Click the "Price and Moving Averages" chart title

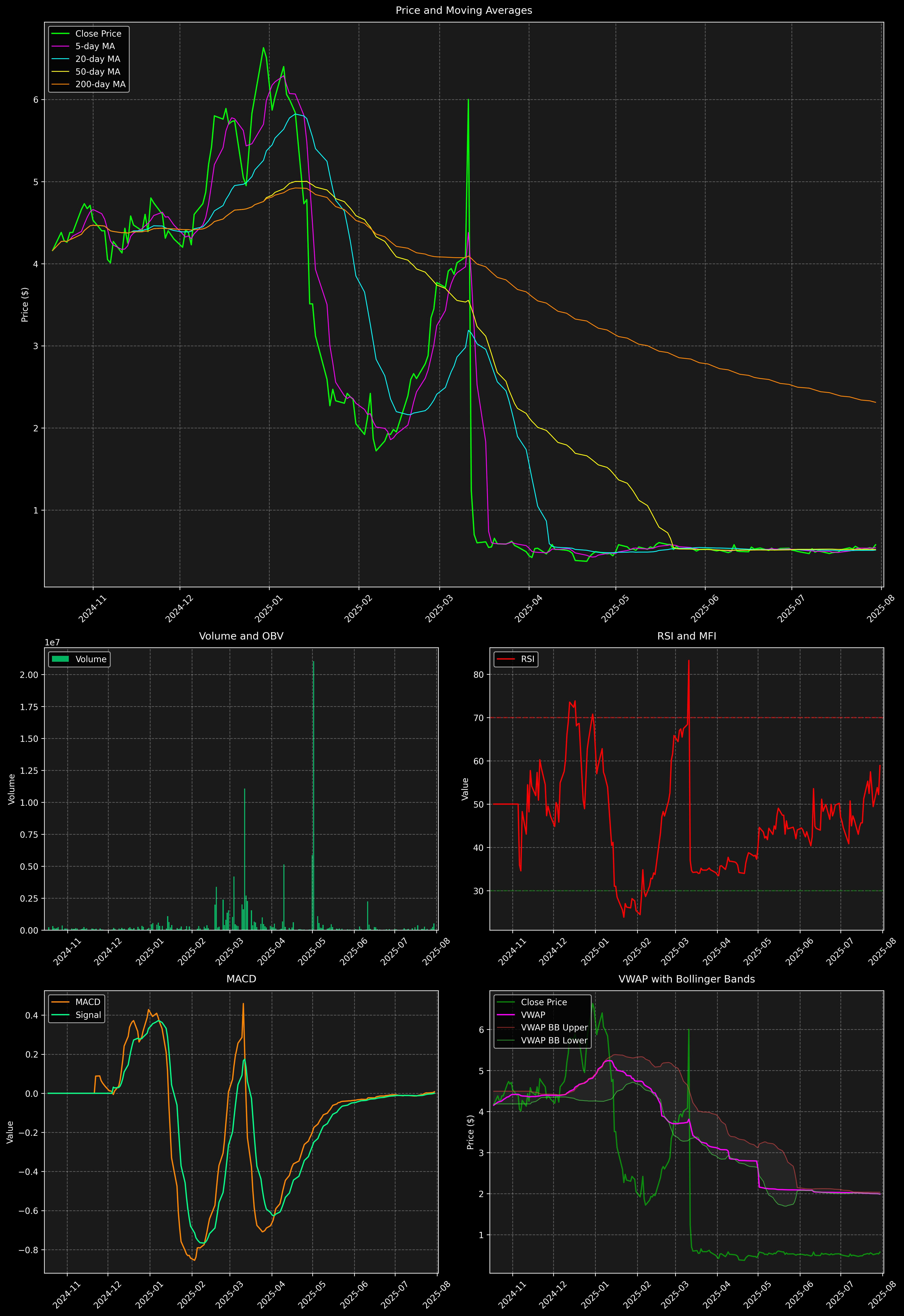(x=463, y=10)
